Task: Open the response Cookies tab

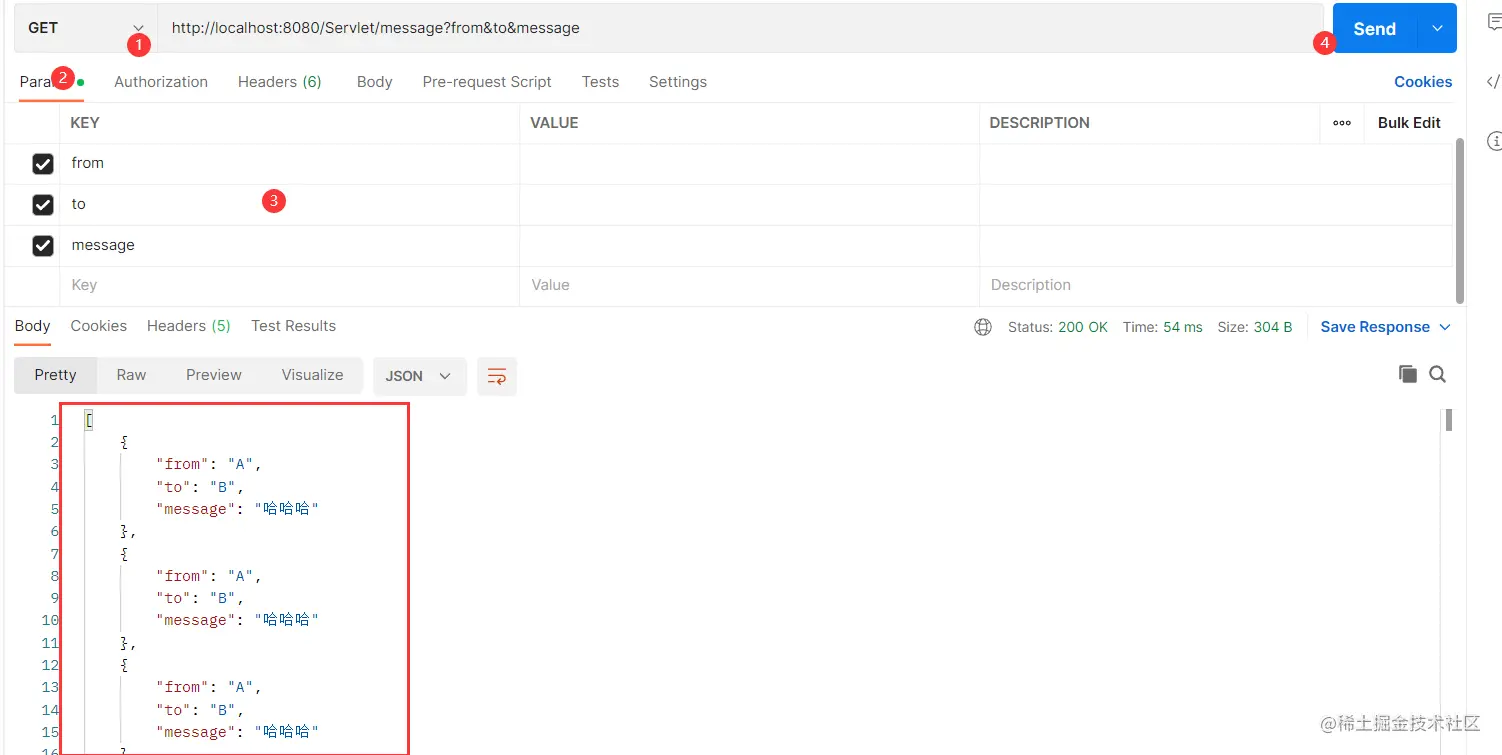Action: coord(99,326)
